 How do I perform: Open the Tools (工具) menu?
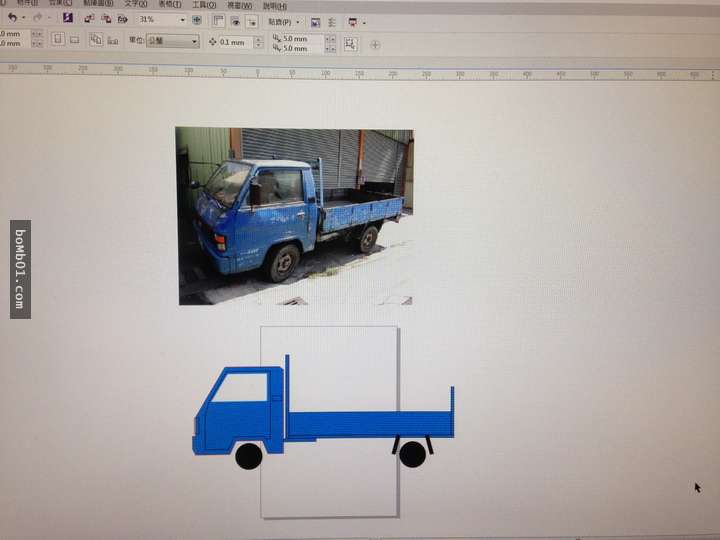[204, 4]
